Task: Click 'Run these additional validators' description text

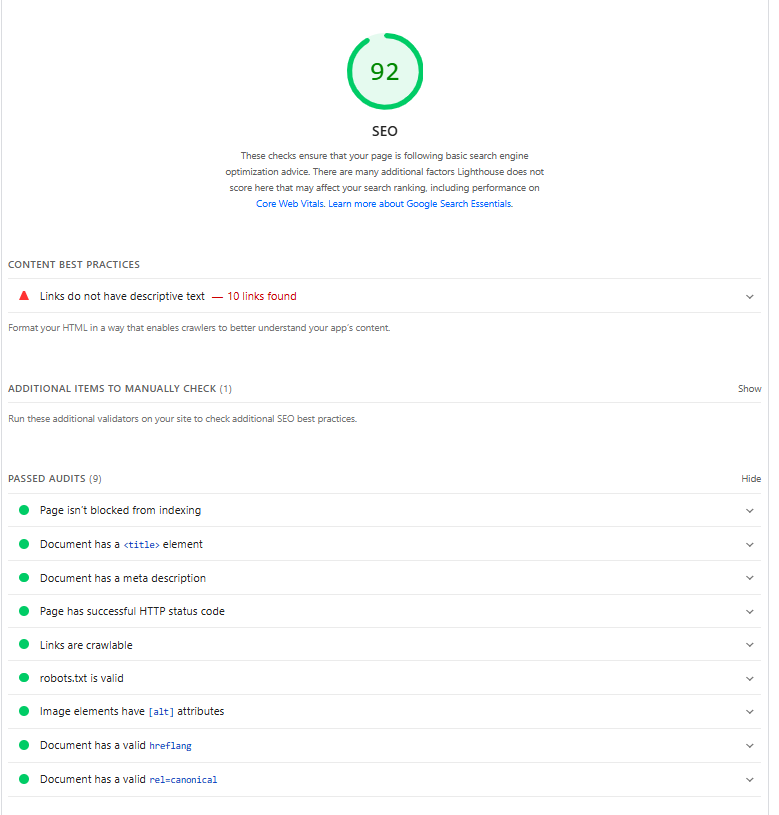Action: (182, 419)
